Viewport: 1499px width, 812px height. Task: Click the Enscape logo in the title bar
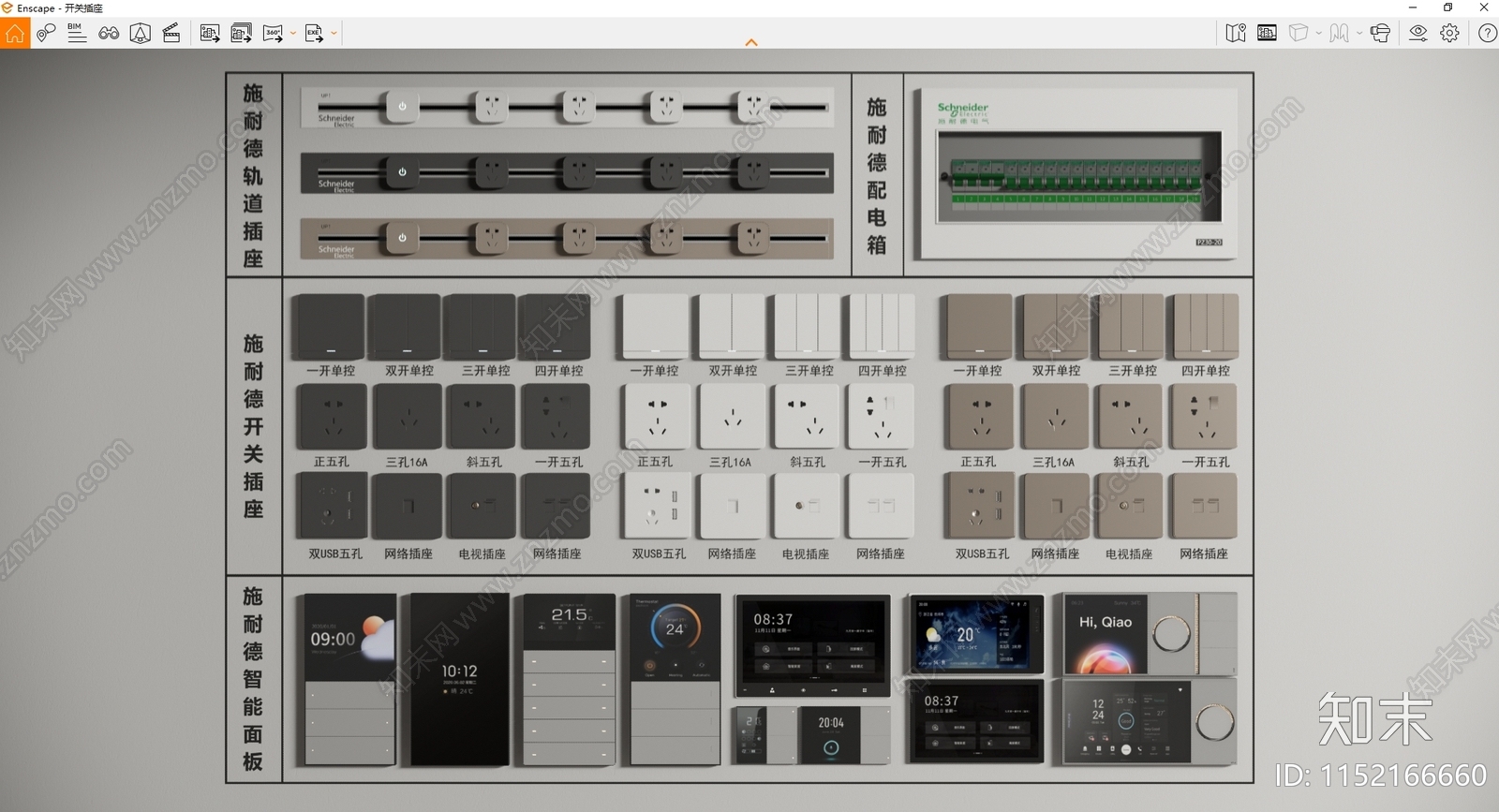(x=7, y=7)
